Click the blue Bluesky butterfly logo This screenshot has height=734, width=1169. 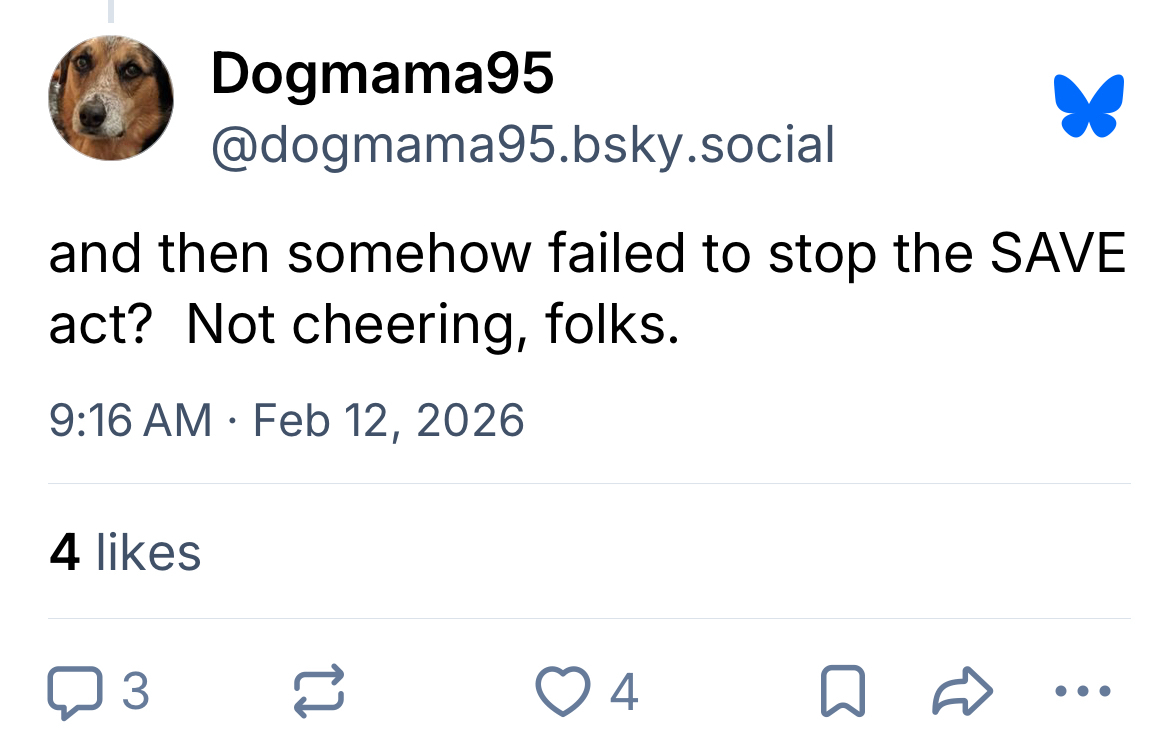[1088, 105]
